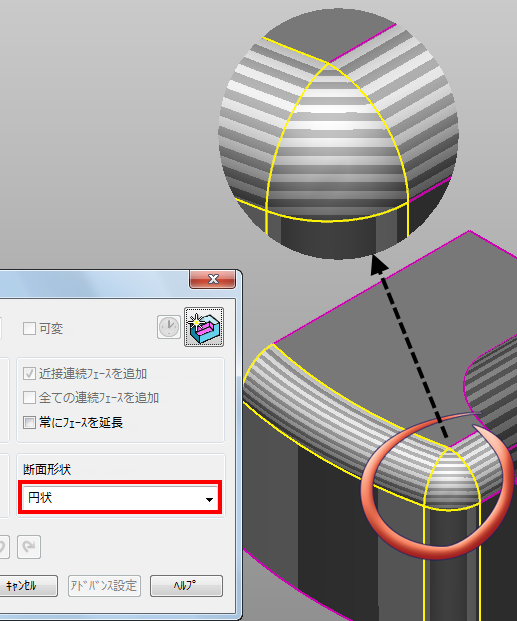Enable 常にフェースを延長 checkbox
This screenshot has height=621, width=517.
[x=29, y=423]
